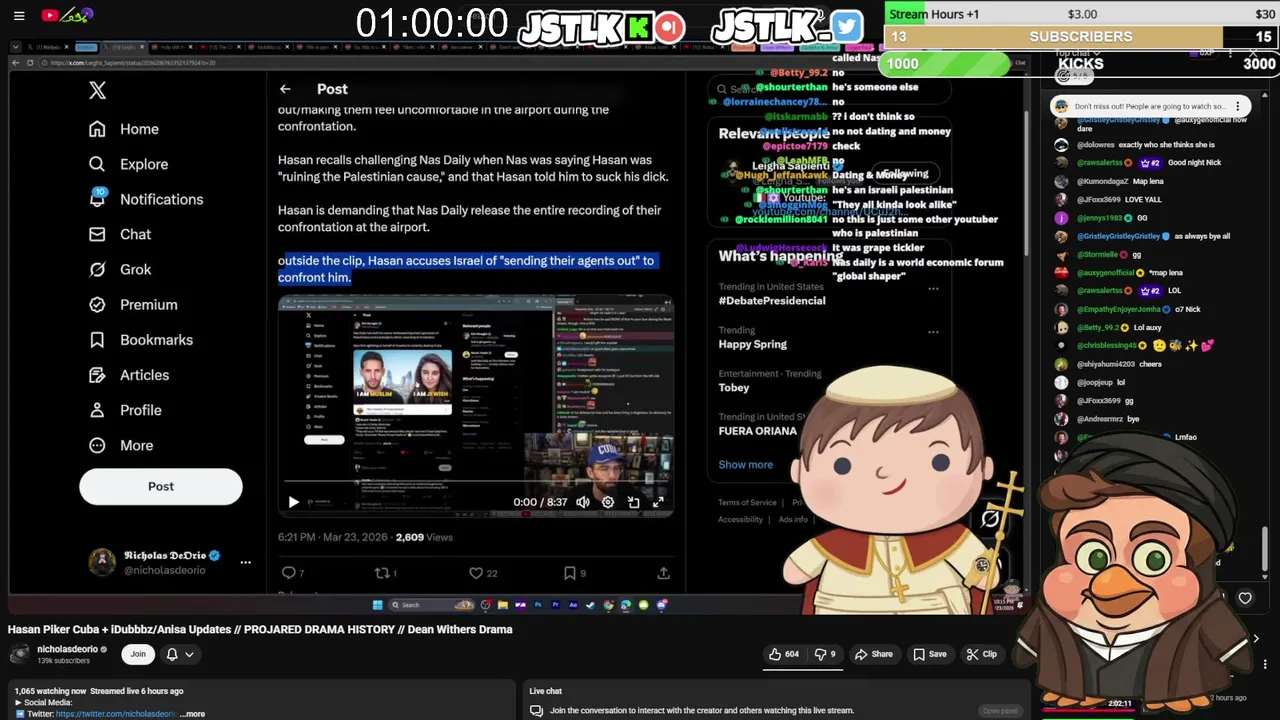
Task: Open Notifications in the X sidebar
Action: [x=146, y=199]
